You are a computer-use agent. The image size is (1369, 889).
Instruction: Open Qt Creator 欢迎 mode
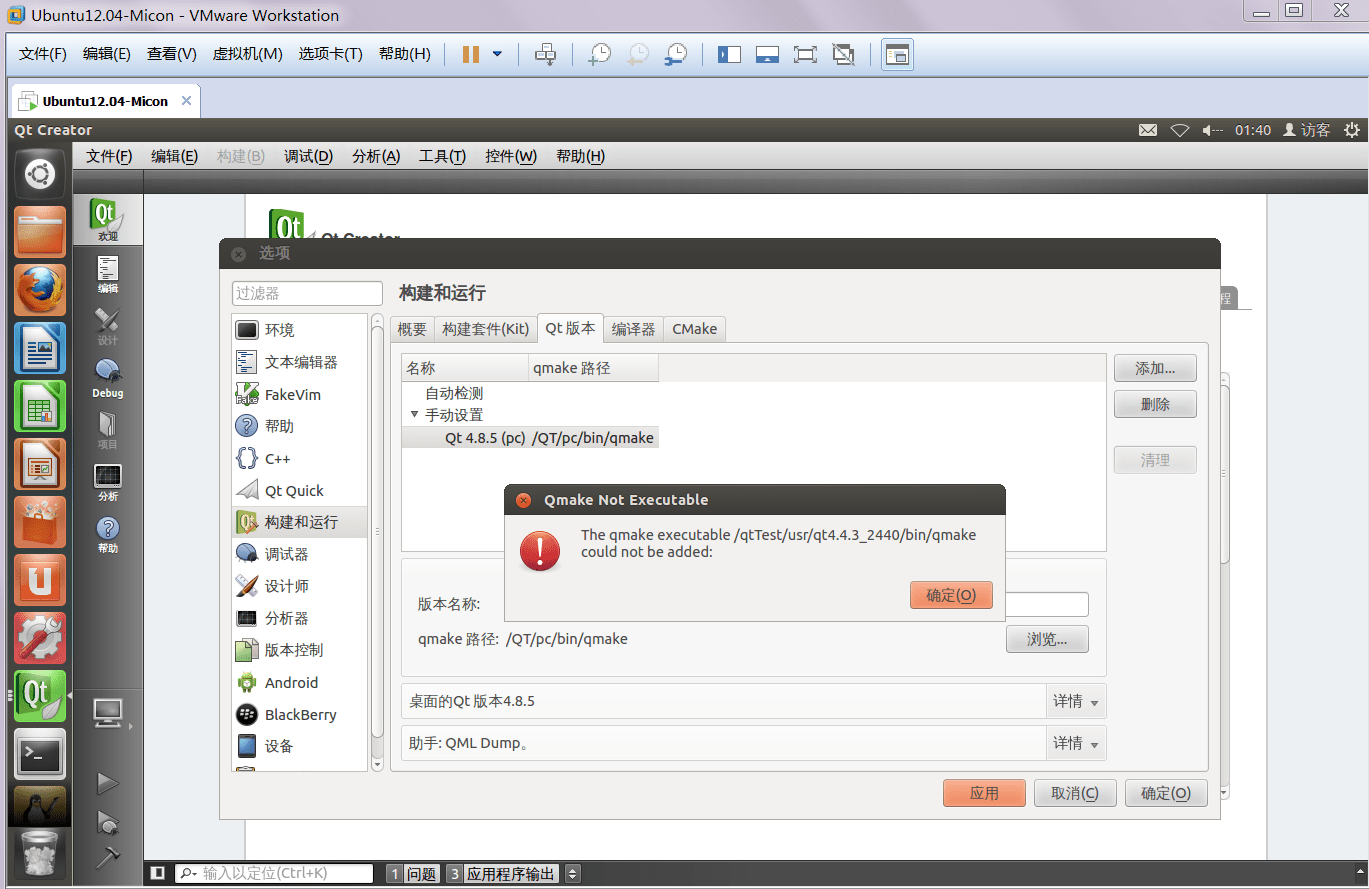tap(108, 220)
